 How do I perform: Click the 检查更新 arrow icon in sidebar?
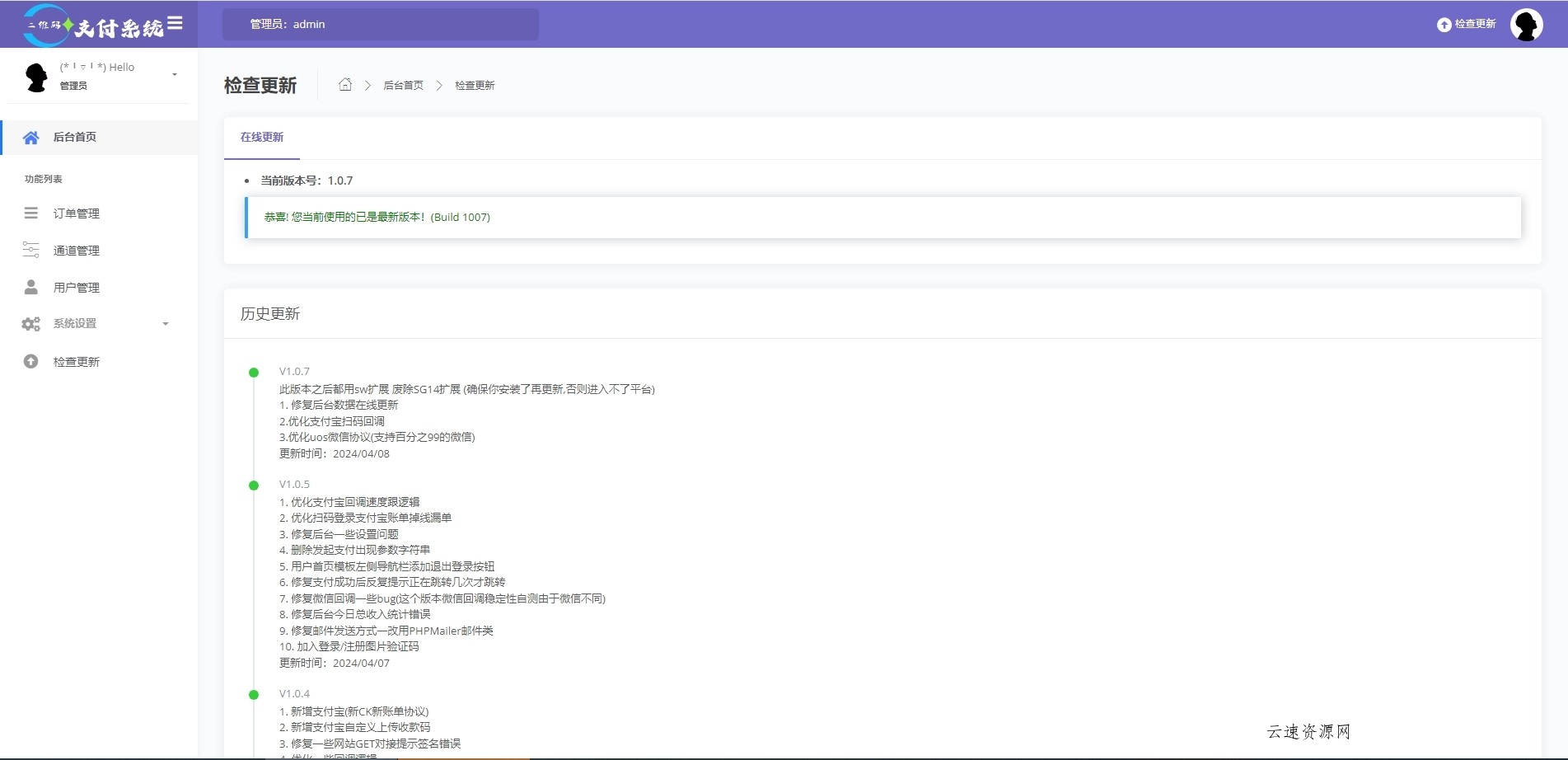pyautogui.click(x=31, y=362)
